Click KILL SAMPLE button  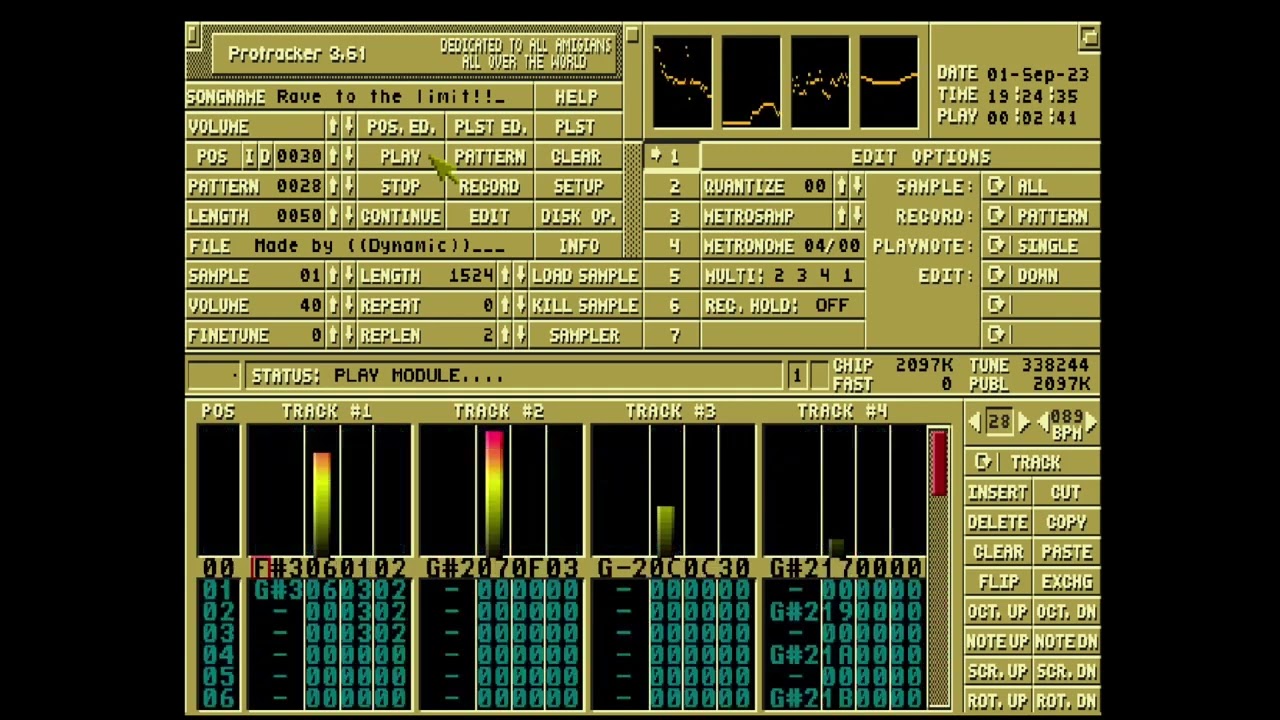click(584, 306)
